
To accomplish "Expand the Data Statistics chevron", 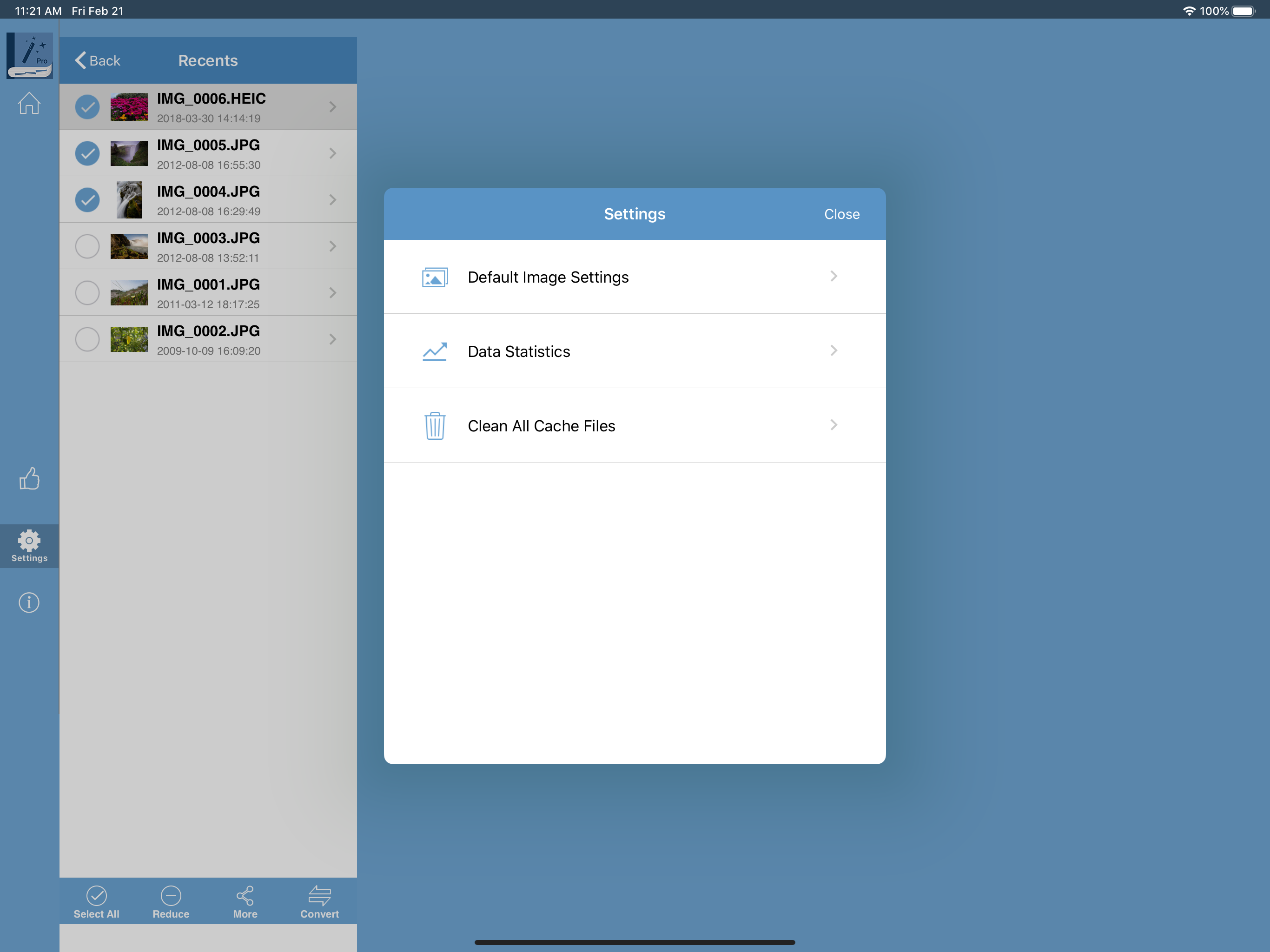I will pyautogui.click(x=833, y=351).
